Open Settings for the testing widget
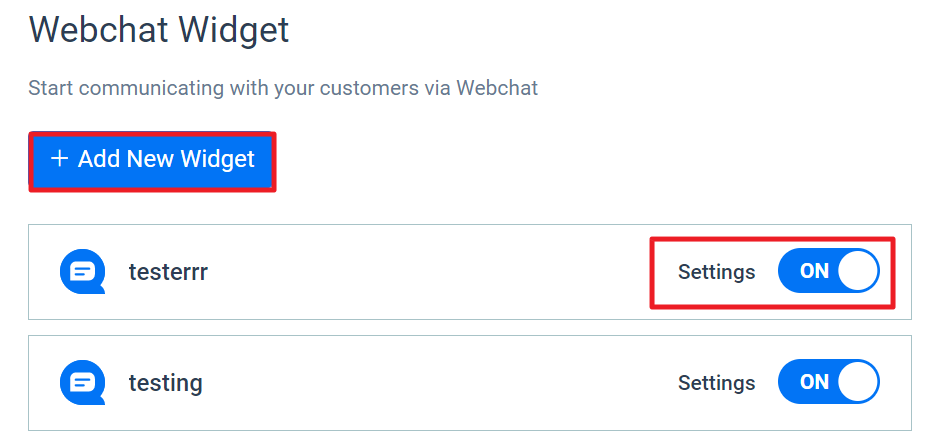 [716, 383]
